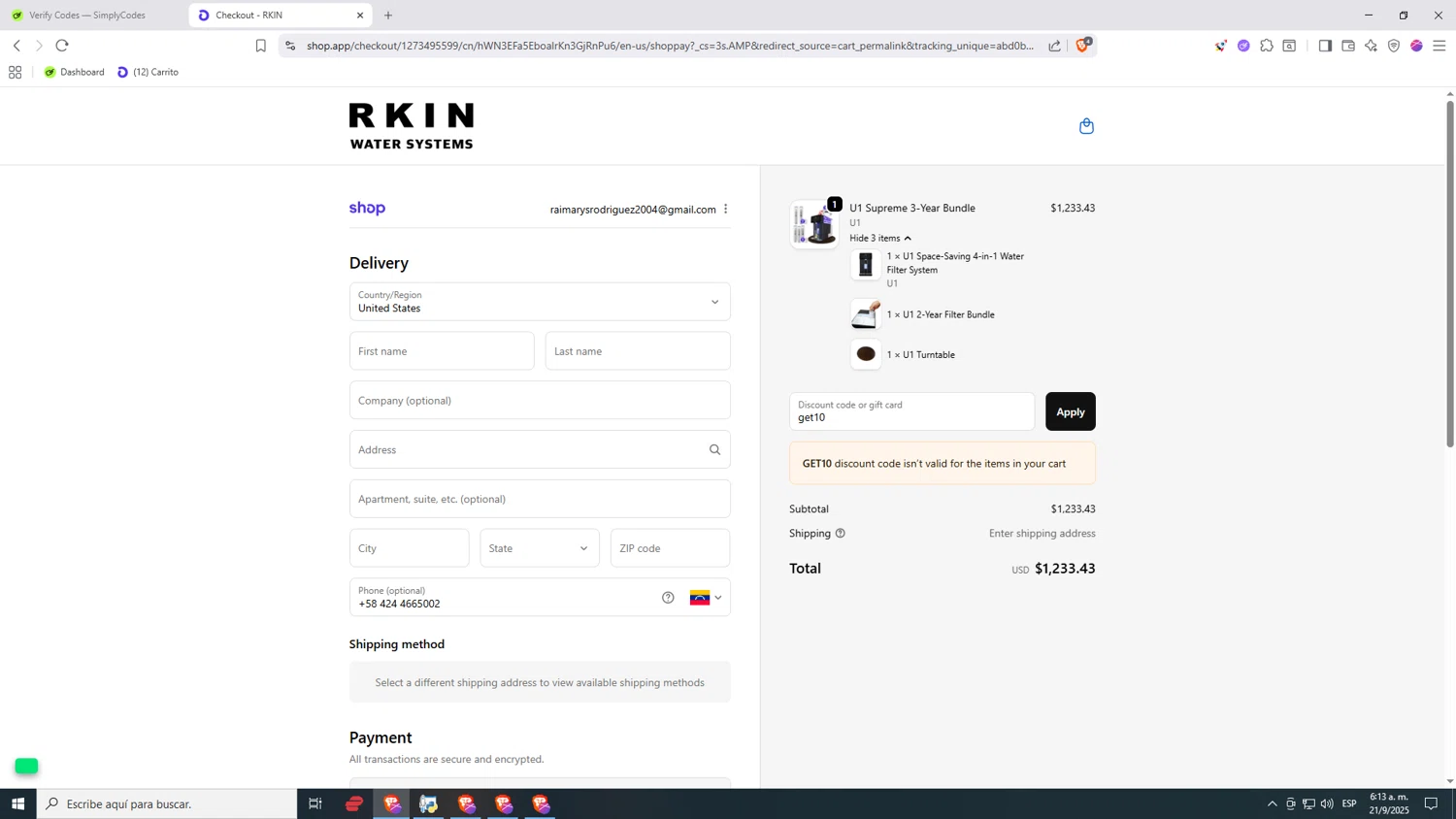1456x819 pixels.
Task: Share this page via share icon
Action: [x=1054, y=46]
